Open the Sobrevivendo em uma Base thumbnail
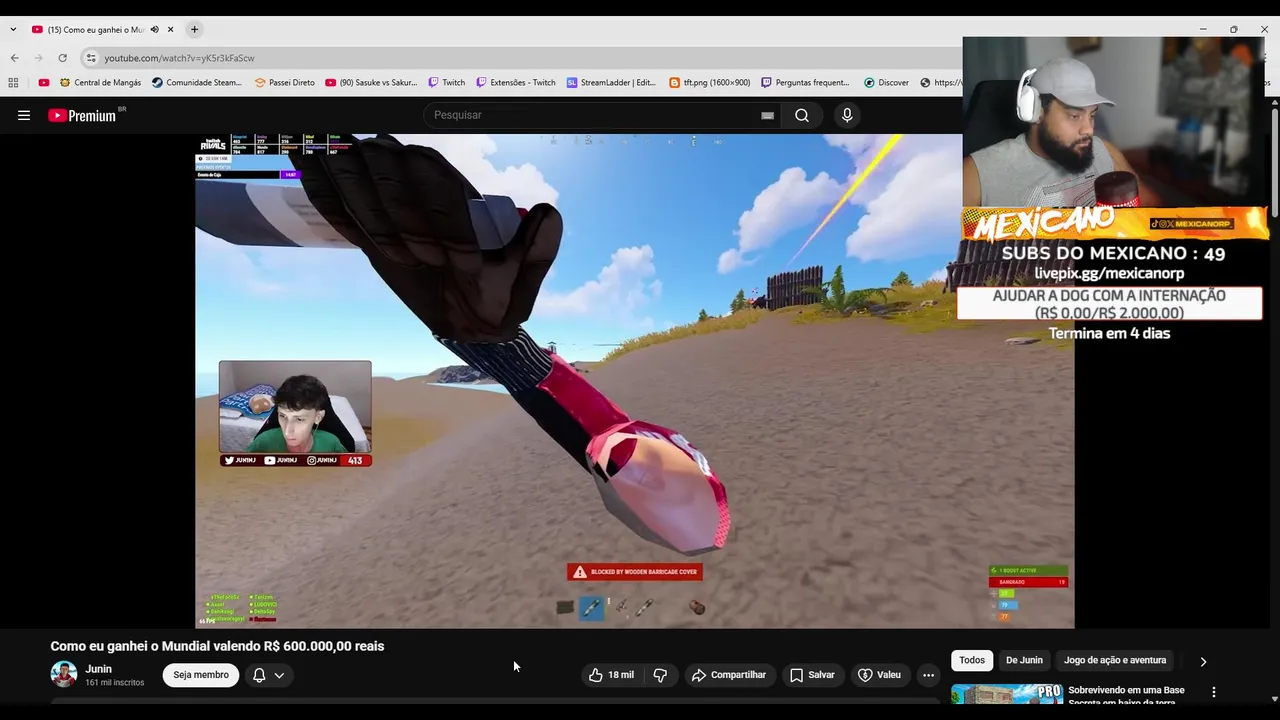The width and height of the screenshot is (1280, 720). [x=1007, y=694]
